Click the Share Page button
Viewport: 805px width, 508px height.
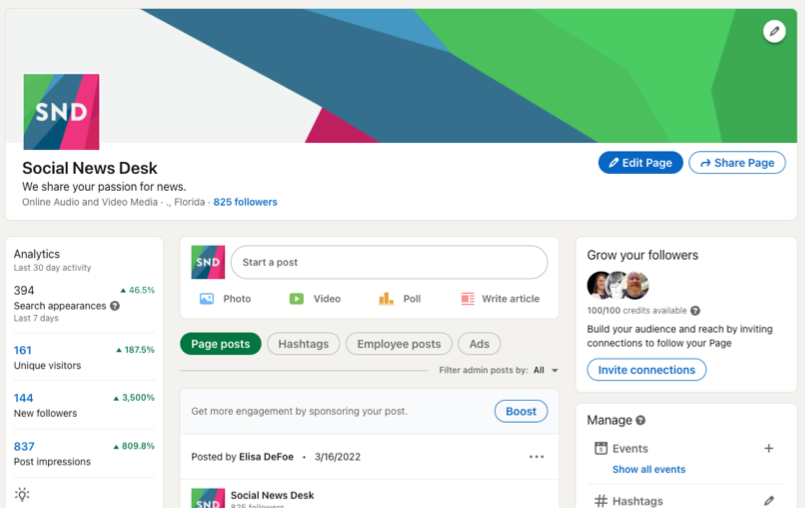(x=737, y=163)
